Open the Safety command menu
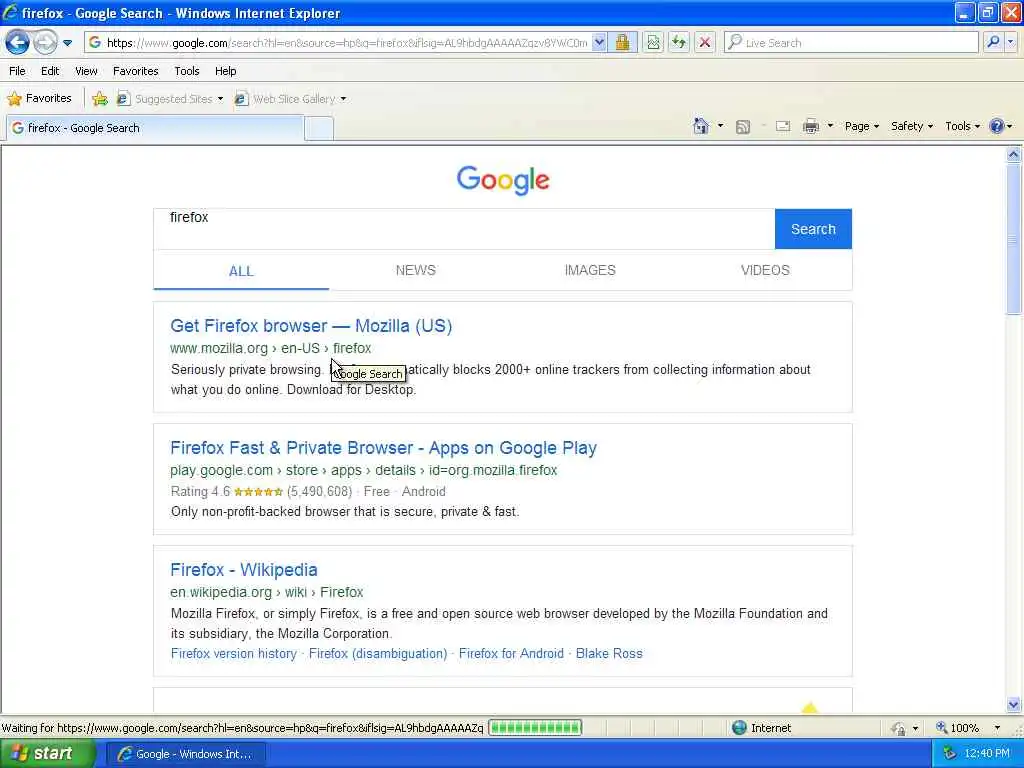The image size is (1024, 768). [912, 126]
